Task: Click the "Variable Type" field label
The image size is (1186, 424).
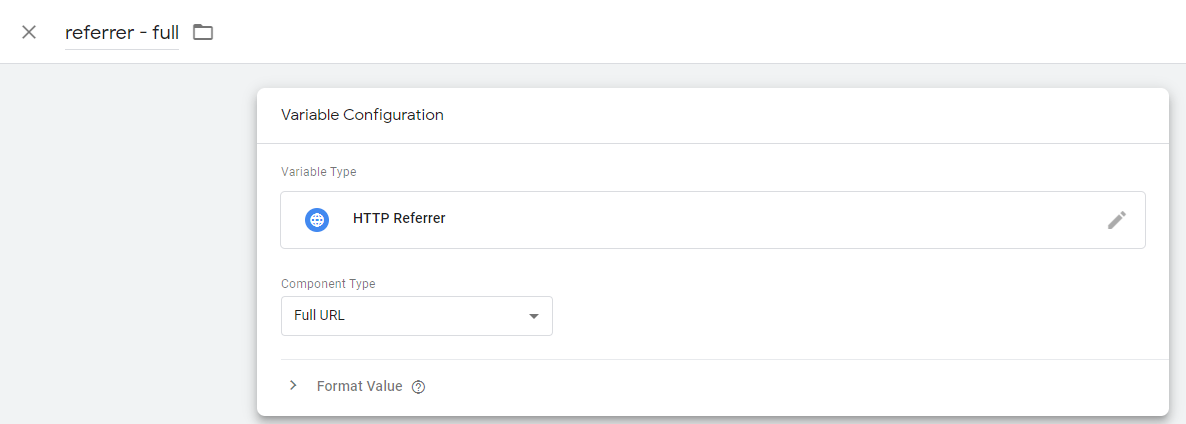Action: pyautogui.click(x=318, y=172)
